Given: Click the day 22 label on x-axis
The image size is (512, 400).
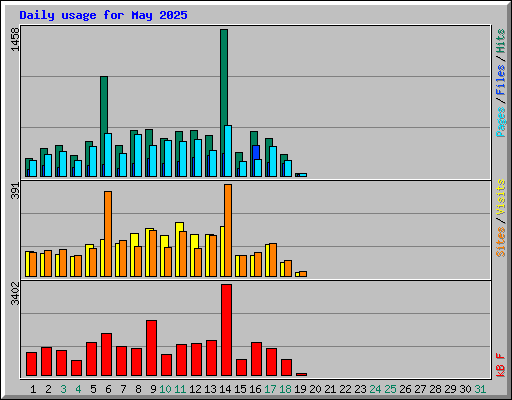Looking at the screenshot, I should pos(345,389).
